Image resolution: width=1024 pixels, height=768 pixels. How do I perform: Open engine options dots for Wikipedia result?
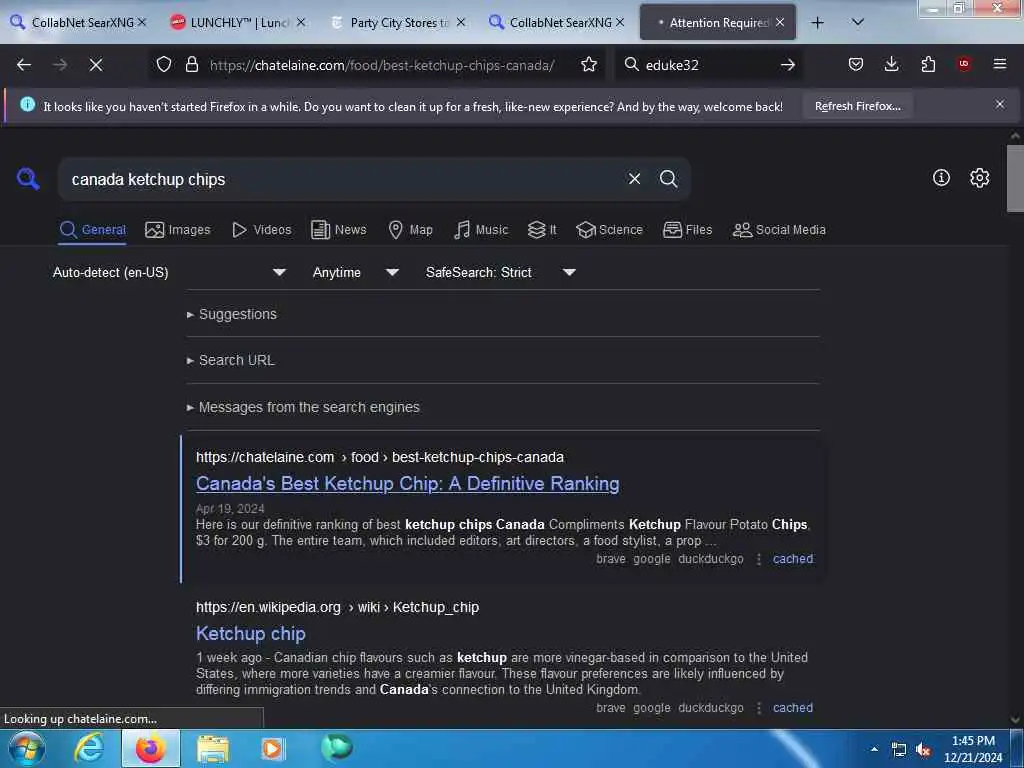point(758,708)
